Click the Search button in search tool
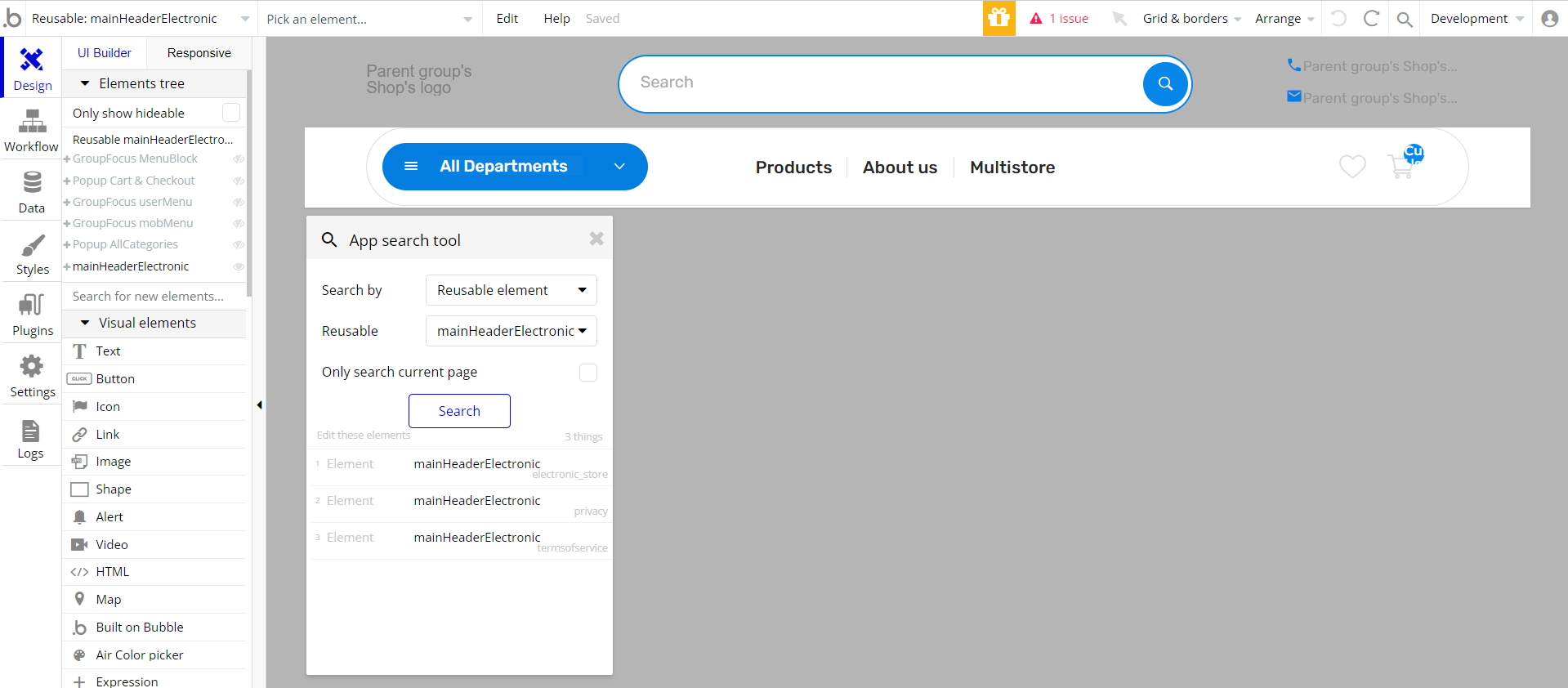 coord(459,411)
